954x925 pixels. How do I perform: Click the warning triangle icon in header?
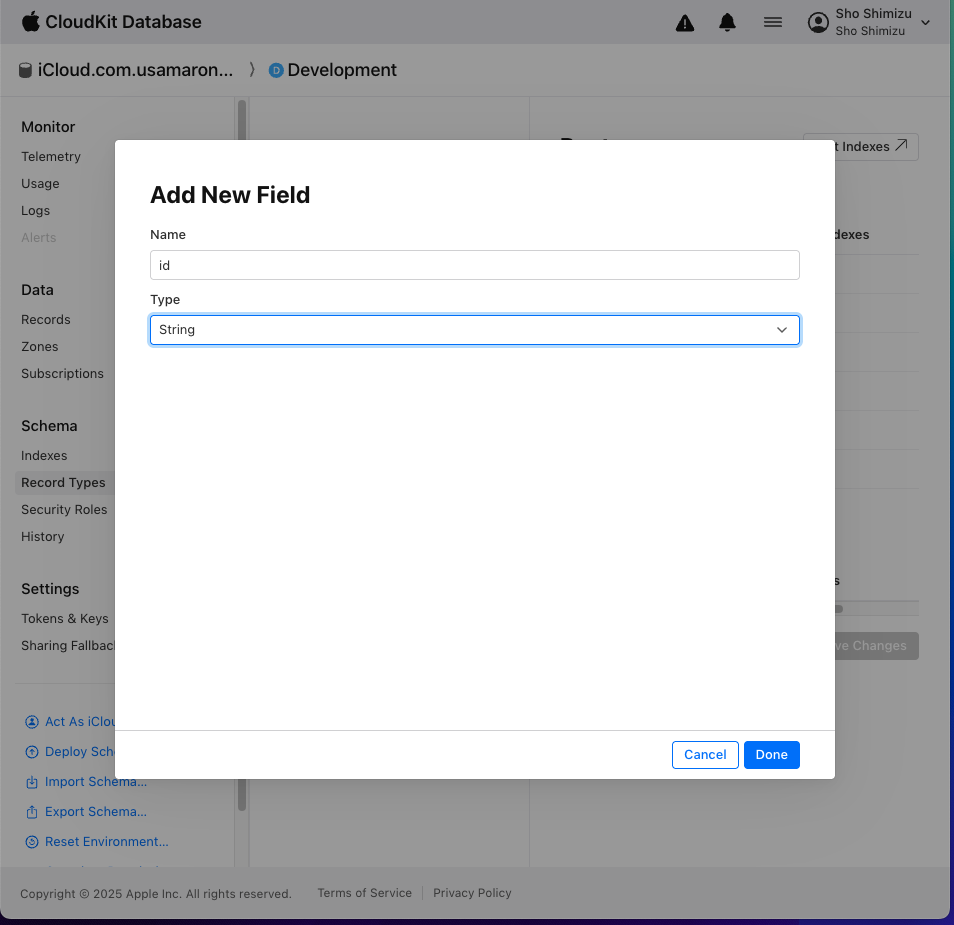point(685,23)
